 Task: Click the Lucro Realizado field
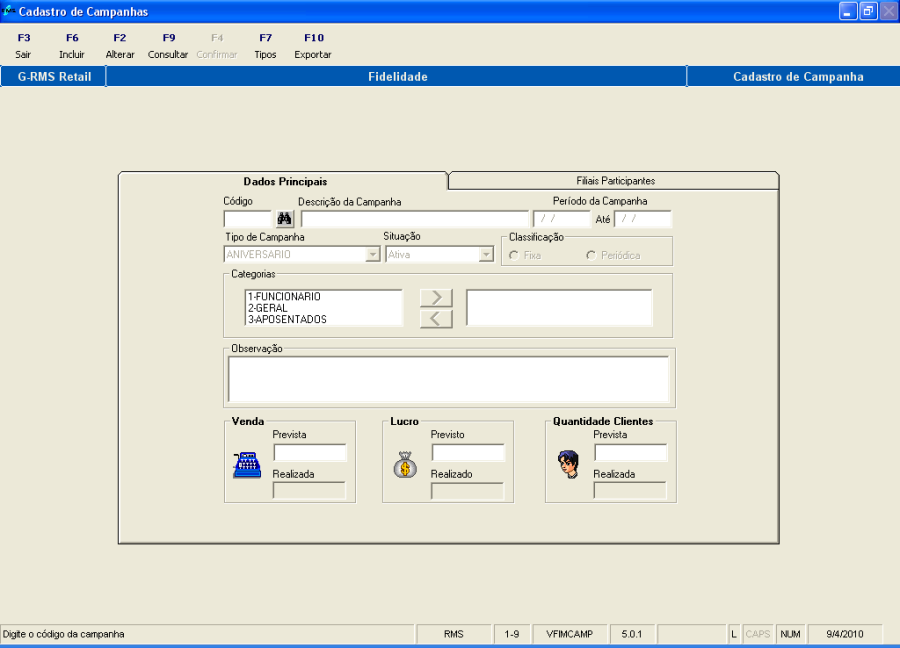tap(467, 491)
